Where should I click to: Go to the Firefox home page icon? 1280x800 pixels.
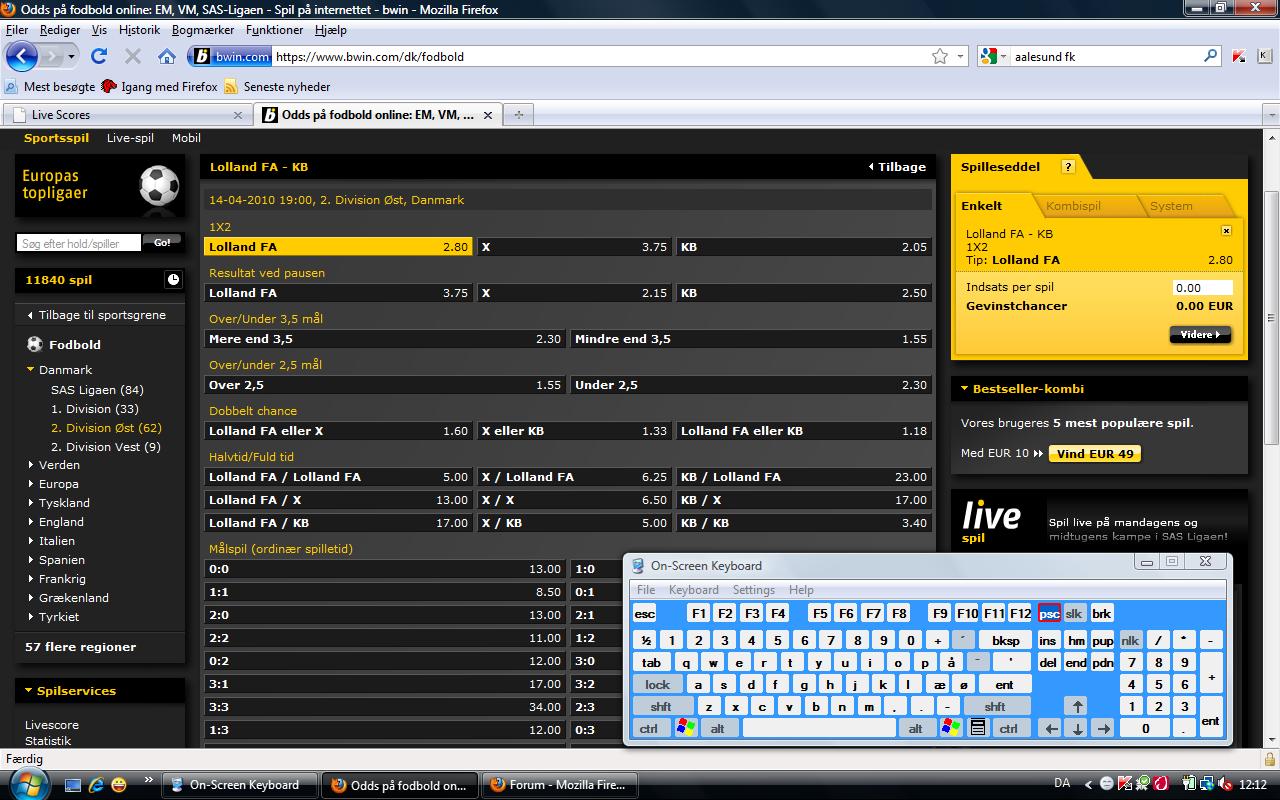(167, 57)
